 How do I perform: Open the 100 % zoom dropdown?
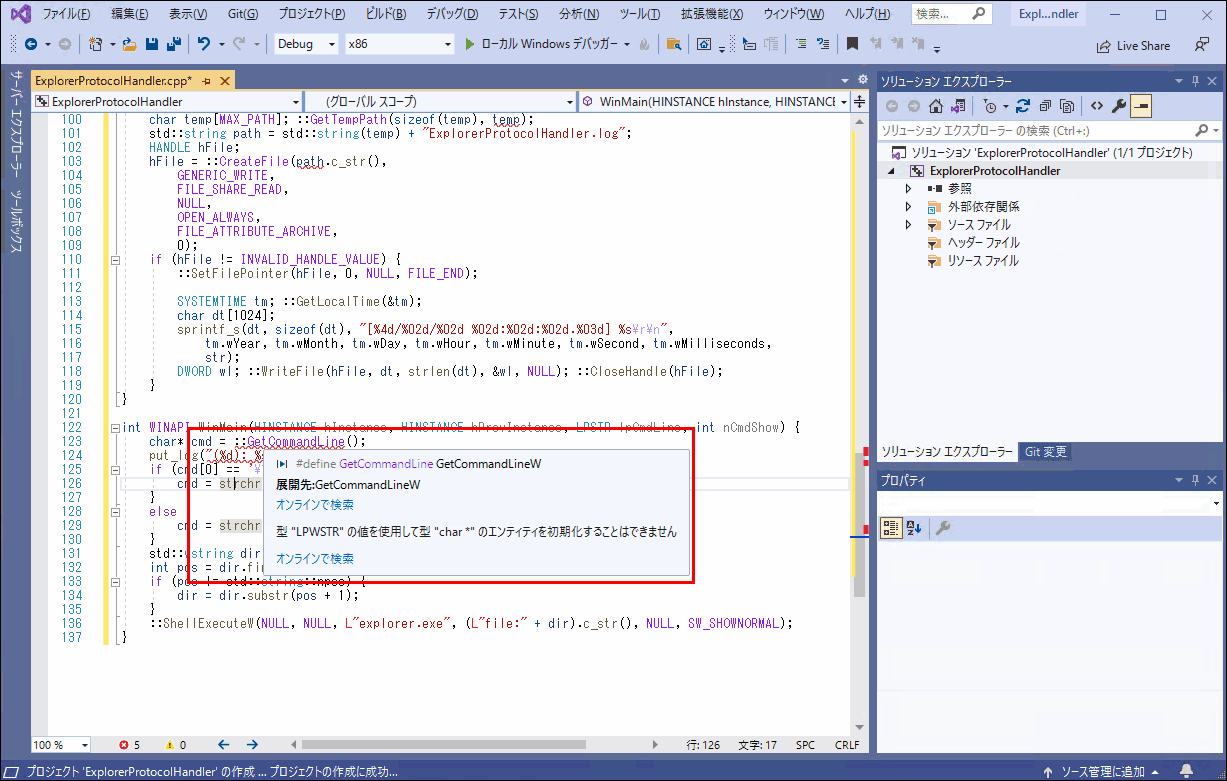click(x=61, y=745)
